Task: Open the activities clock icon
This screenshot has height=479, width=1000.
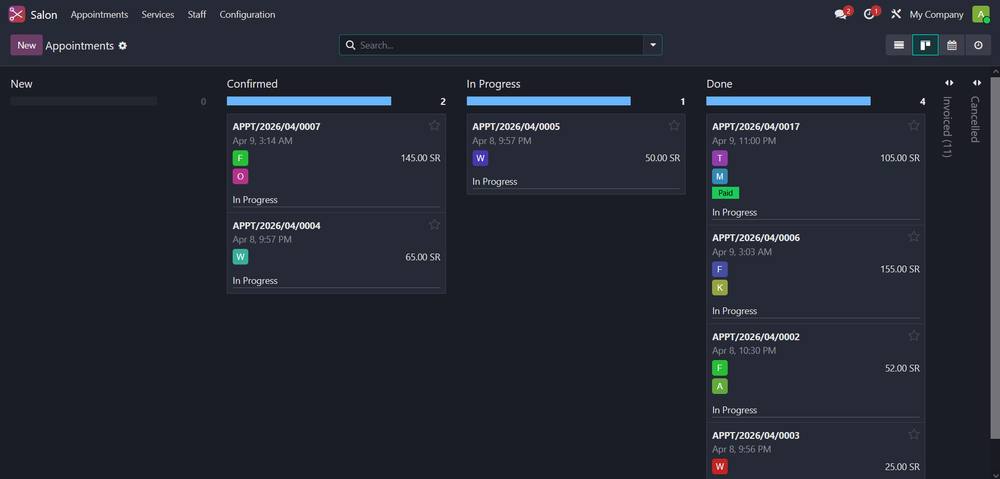Action: (x=869, y=15)
